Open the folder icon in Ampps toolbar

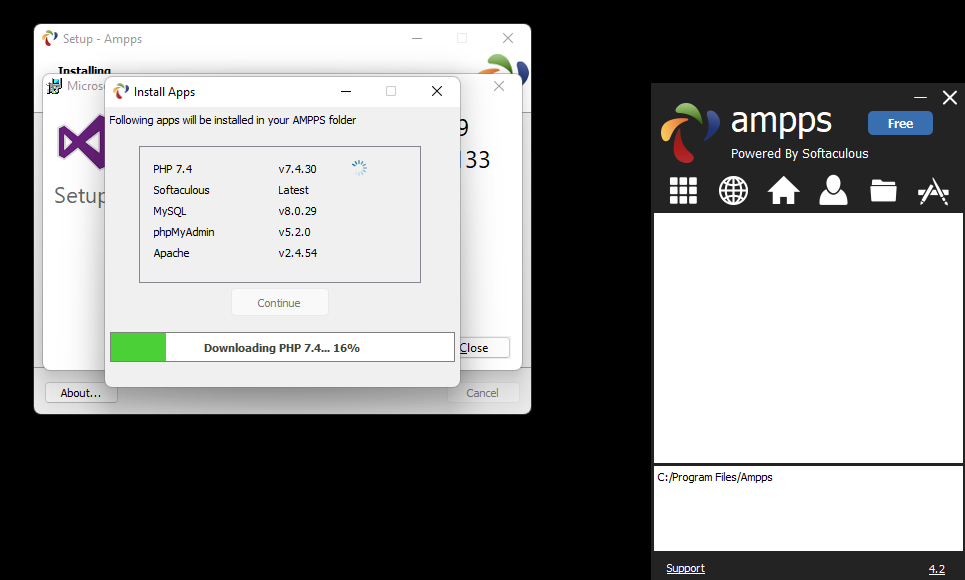point(883,190)
